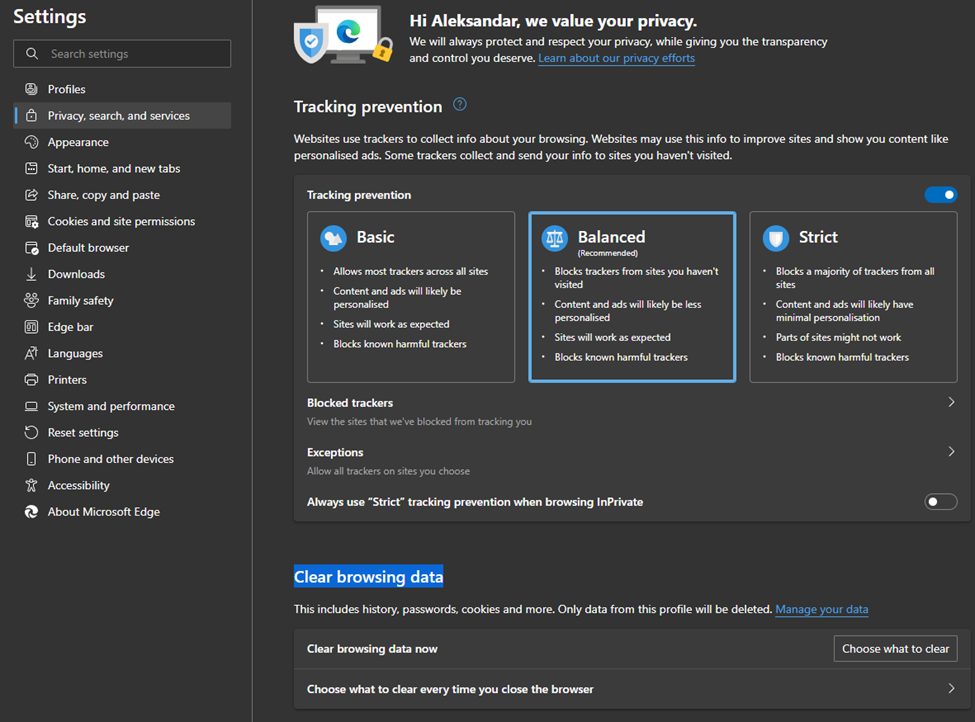Click the Strict shield icon

[x=776, y=238]
